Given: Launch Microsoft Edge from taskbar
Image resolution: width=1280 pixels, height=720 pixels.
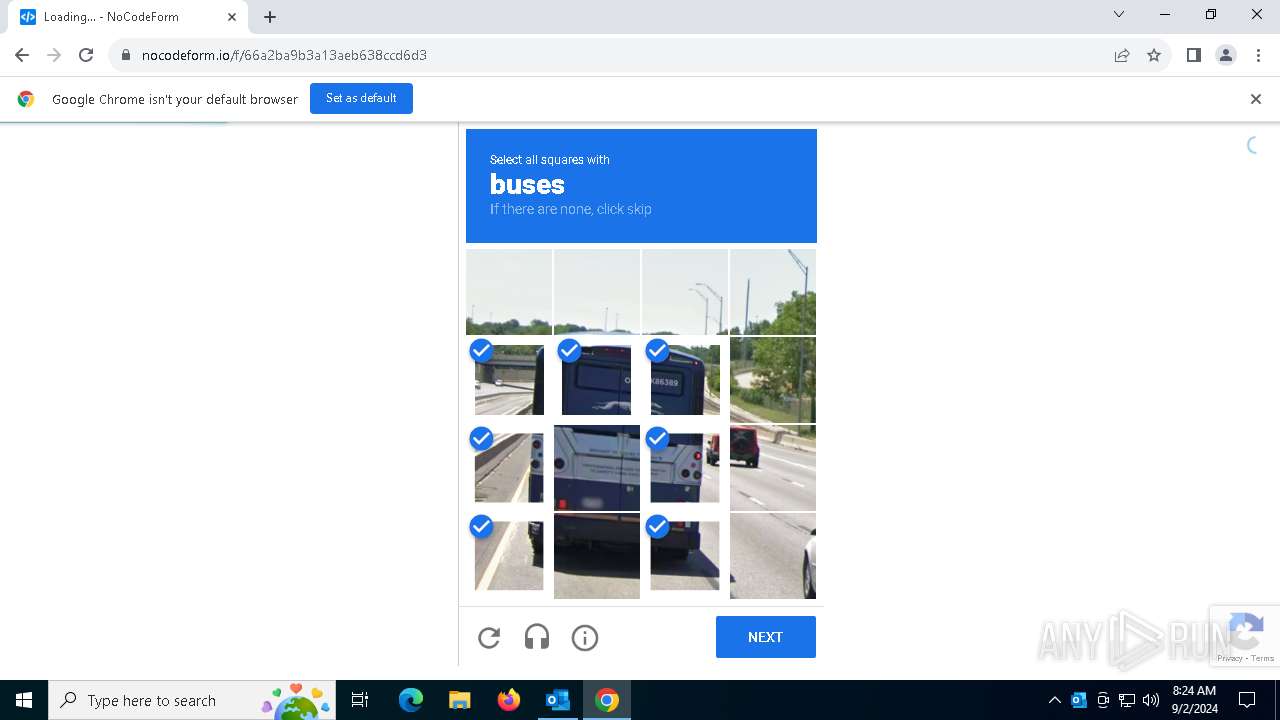Looking at the screenshot, I should click(411, 700).
